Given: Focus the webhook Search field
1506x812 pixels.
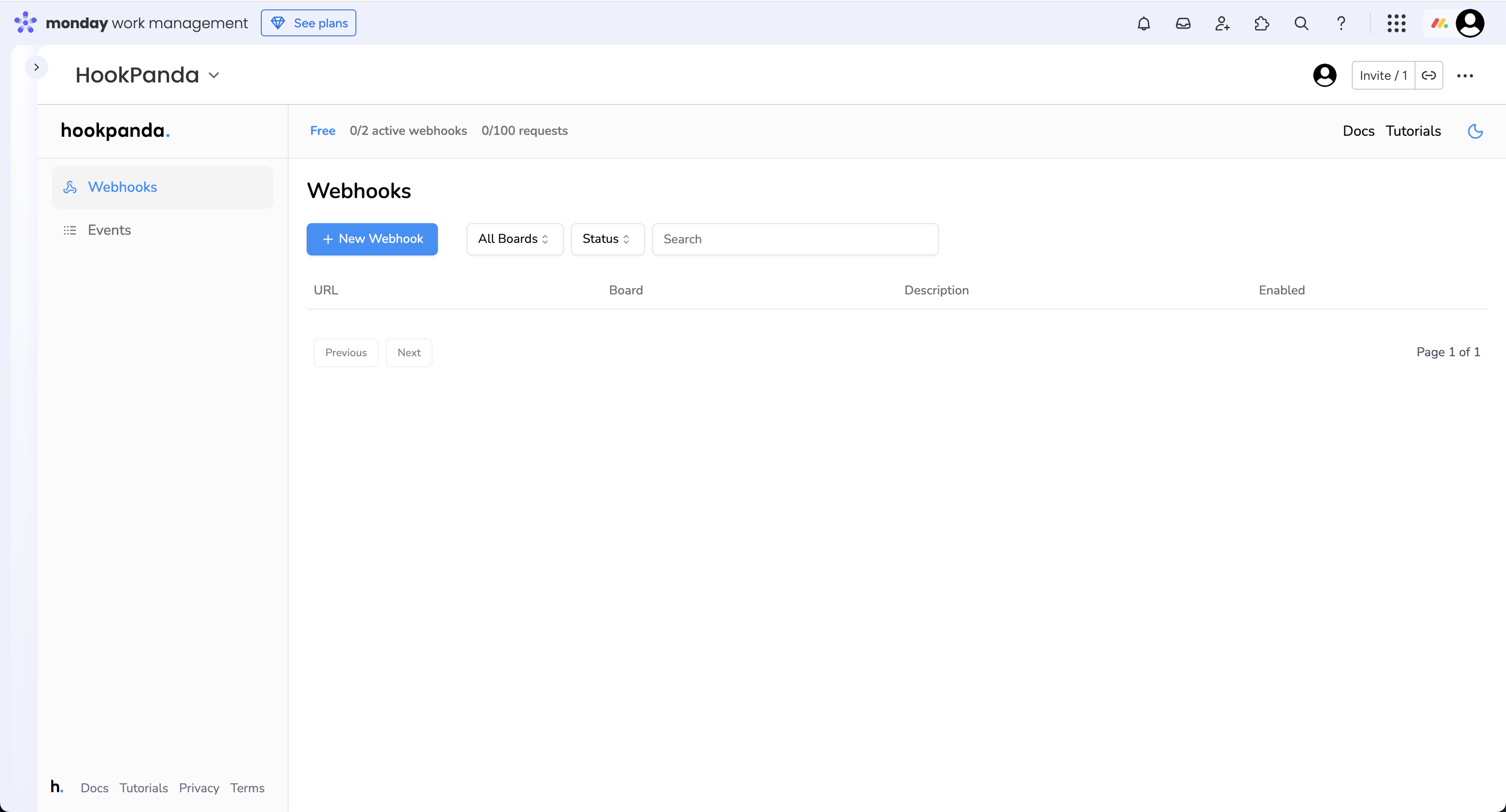Looking at the screenshot, I should click(795, 239).
